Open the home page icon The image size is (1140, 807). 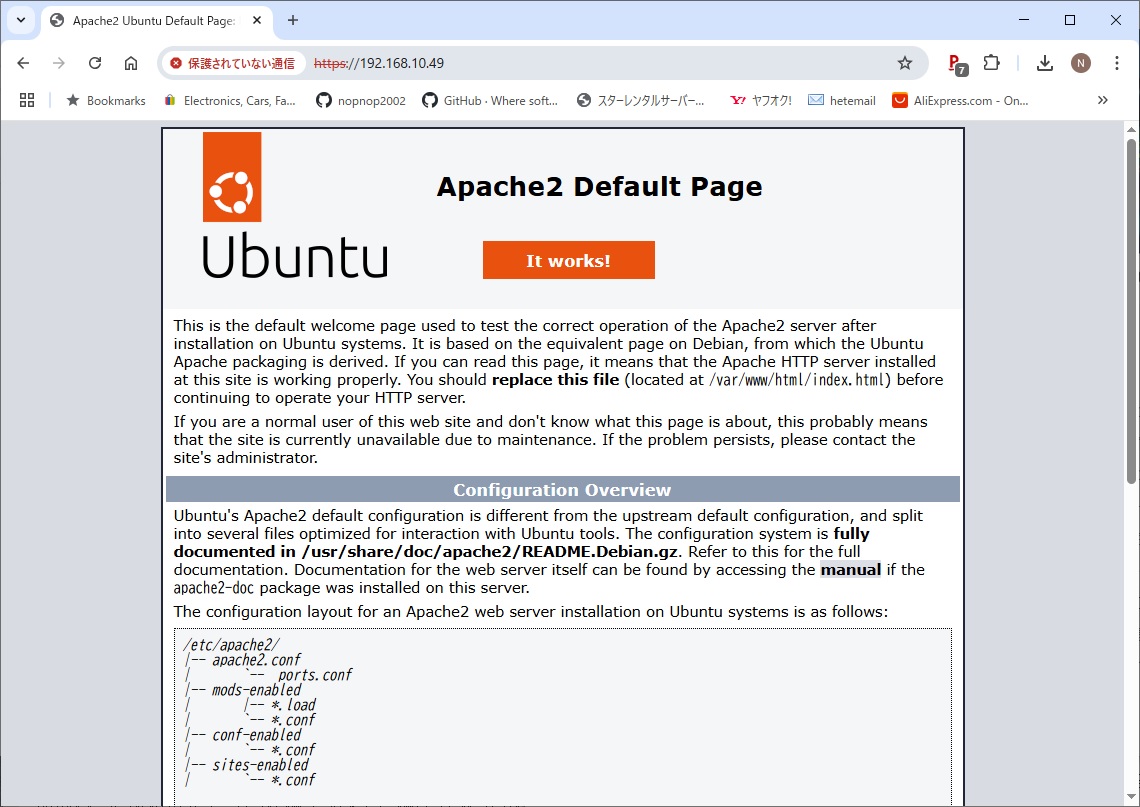coord(131,63)
